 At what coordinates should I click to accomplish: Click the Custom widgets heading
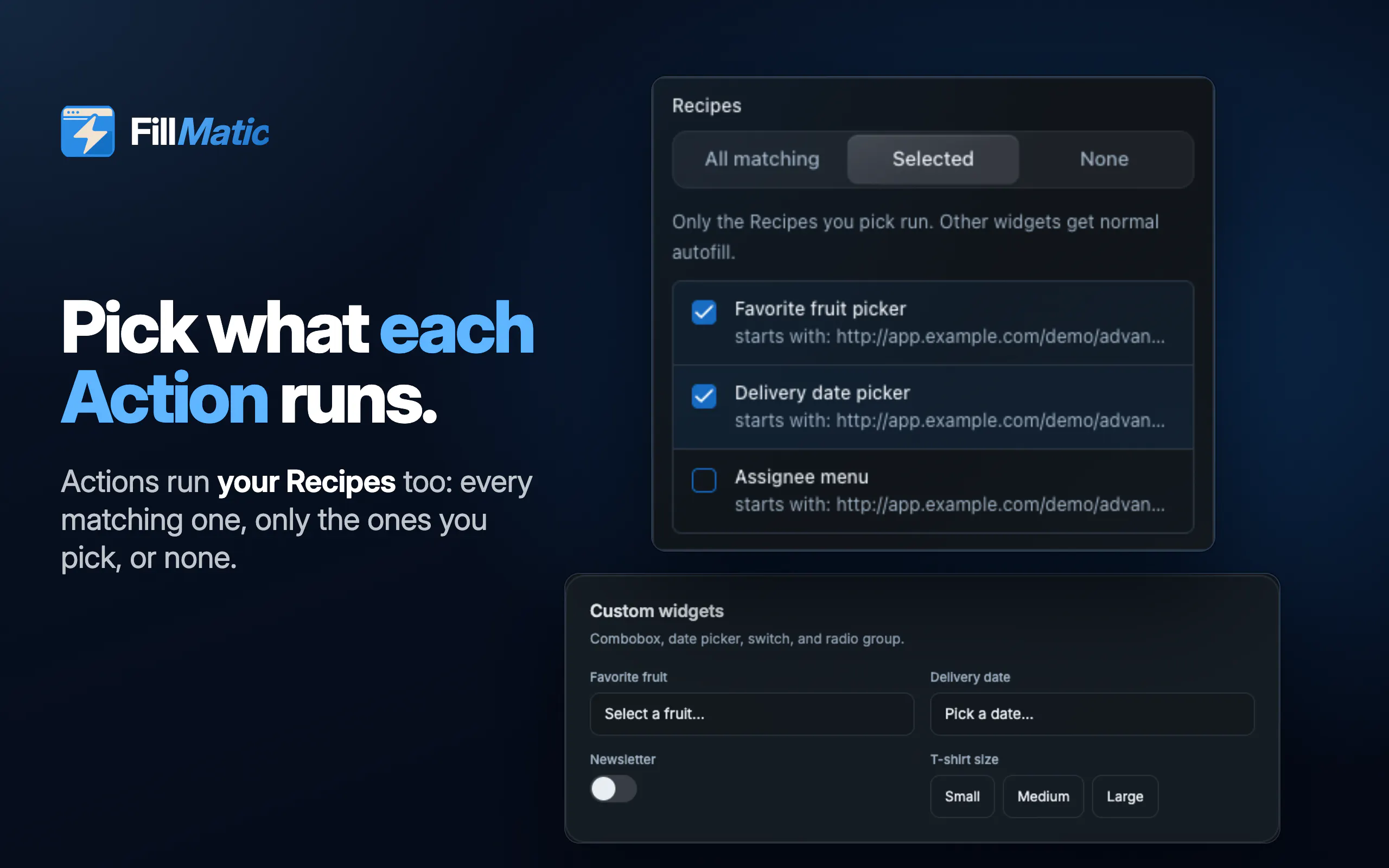(x=657, y=611)
